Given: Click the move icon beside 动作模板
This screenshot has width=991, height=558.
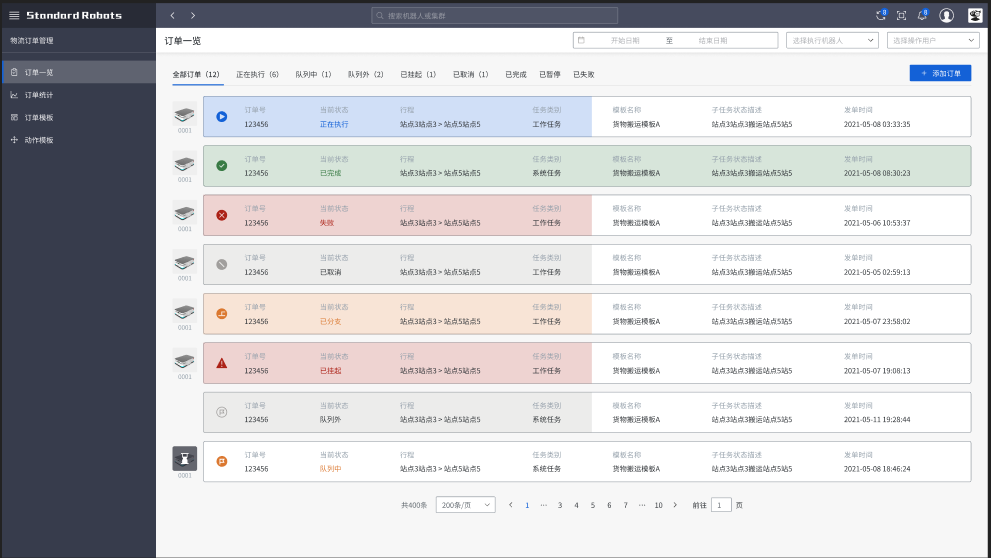Looking at the screenshot, I should [14, 140].
